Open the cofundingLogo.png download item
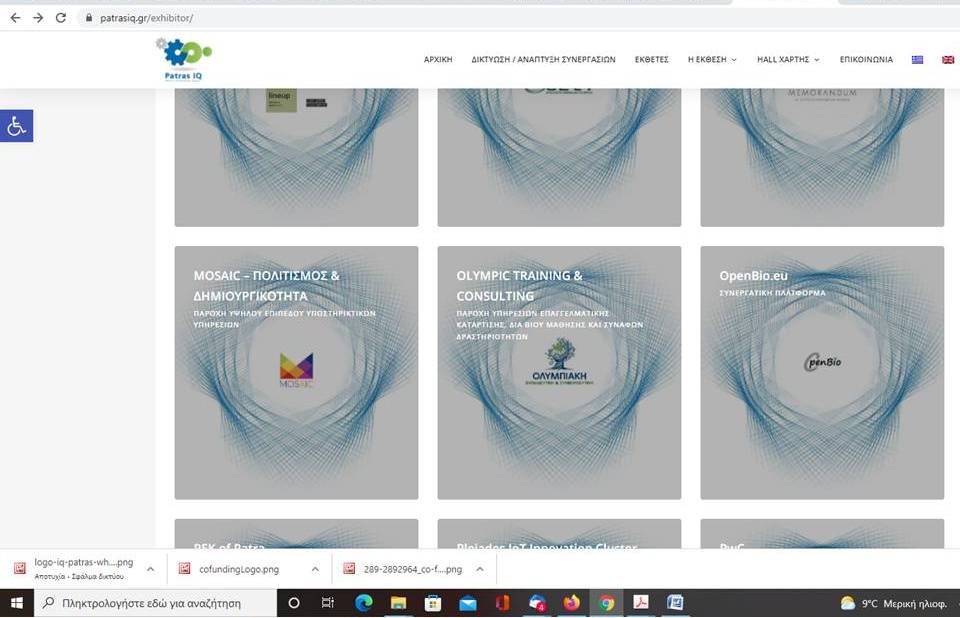Image resolution: width=960 pixels, height=618 pixels. point(239,569)
